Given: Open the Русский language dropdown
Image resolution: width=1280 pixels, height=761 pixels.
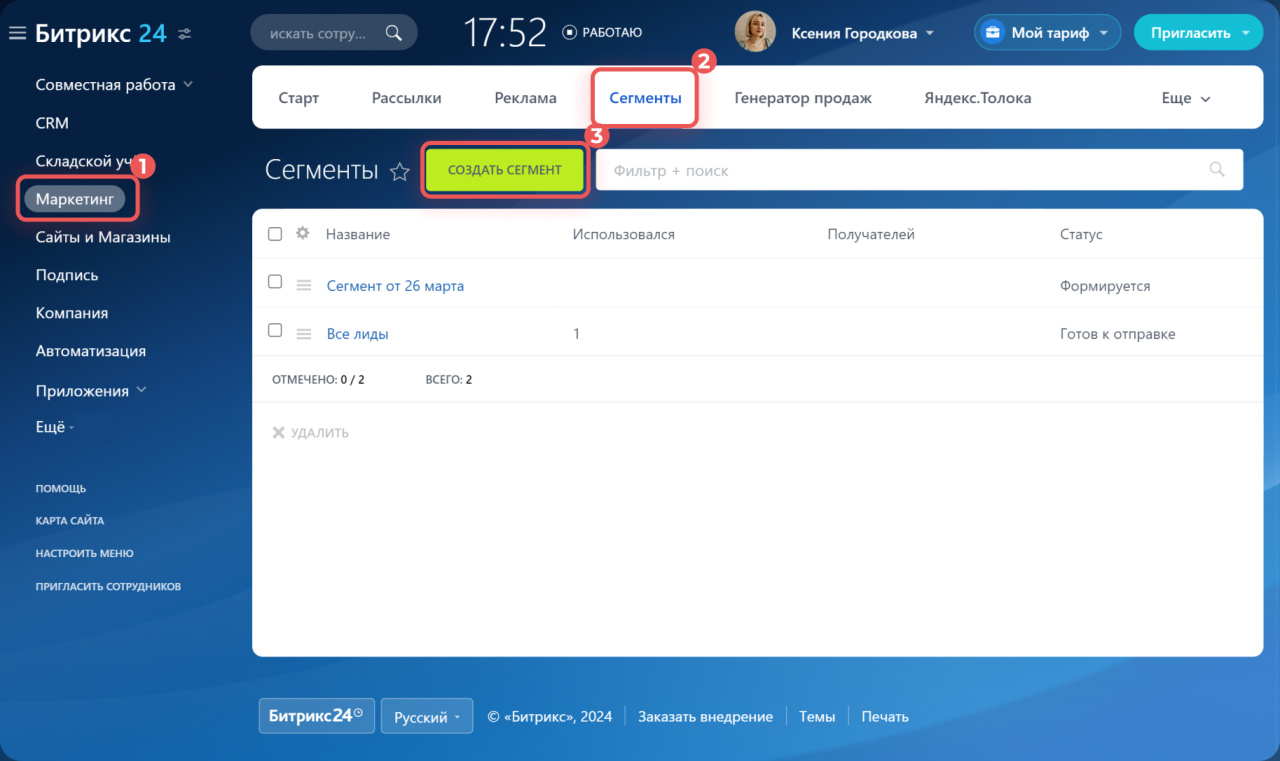Looking at the screenshot, I should (427, 716).
